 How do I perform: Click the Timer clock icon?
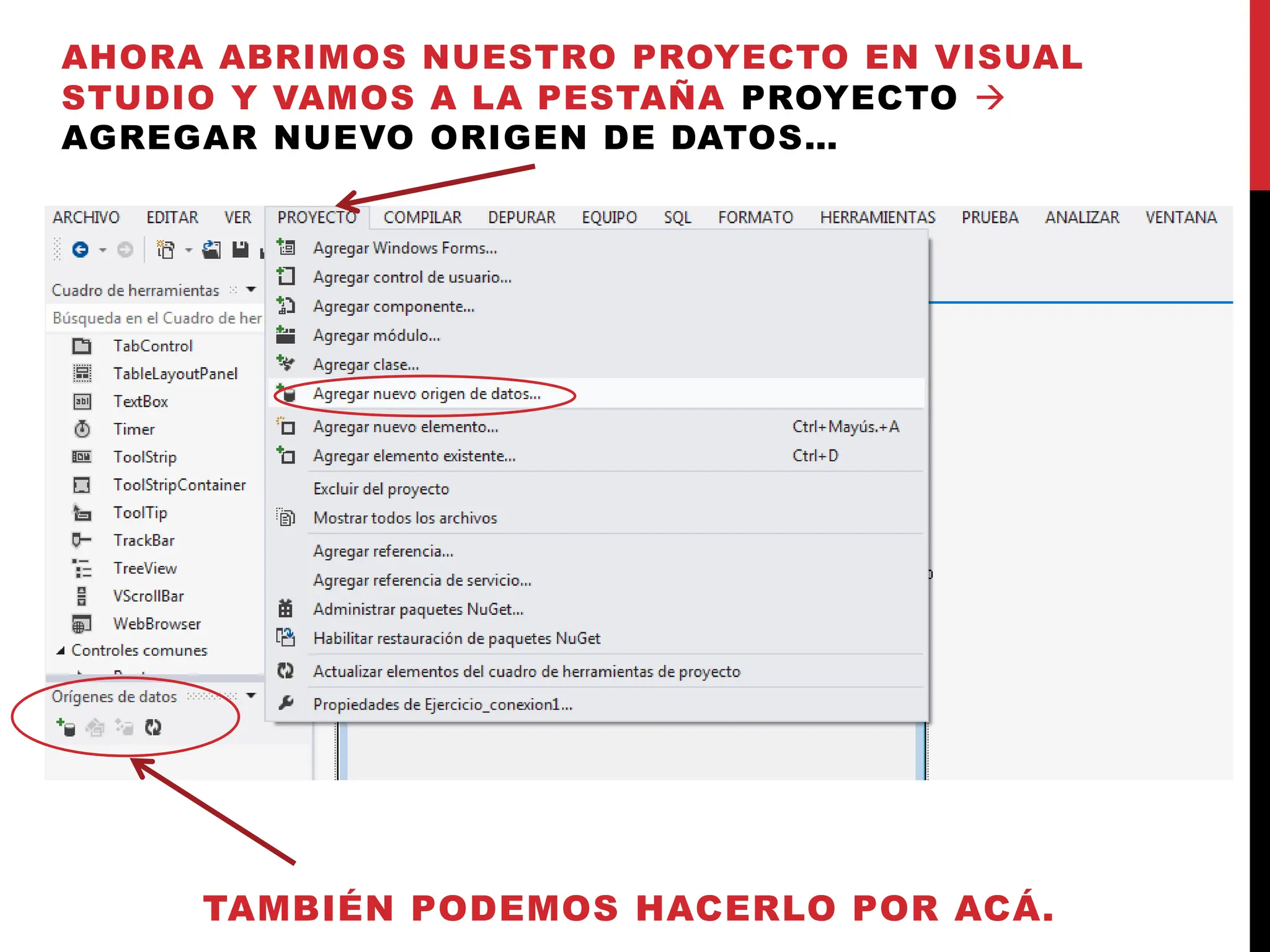(82, 429)
